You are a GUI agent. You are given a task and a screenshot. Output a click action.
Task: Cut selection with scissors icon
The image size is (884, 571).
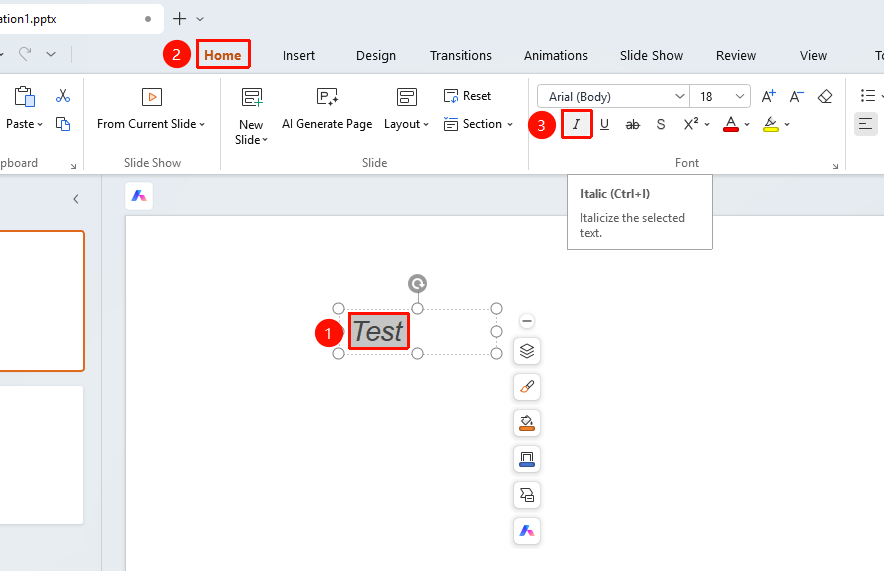point(63,96)
